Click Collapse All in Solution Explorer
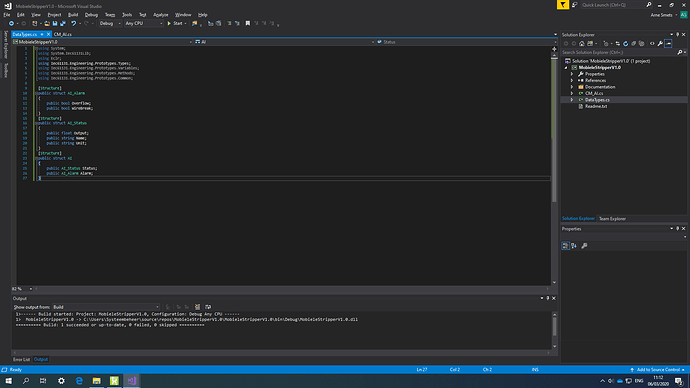 [634, 44]
